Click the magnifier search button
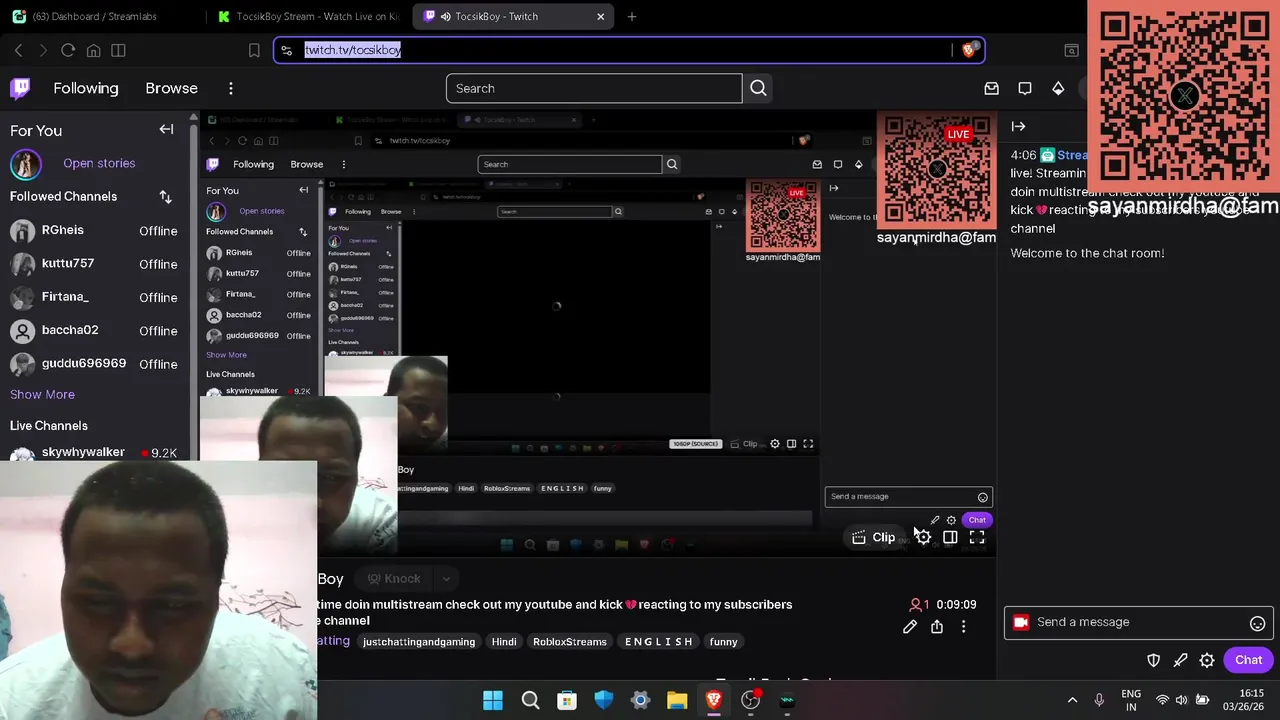The height and width of the screenshot is (720, 1280). point(758,88)
